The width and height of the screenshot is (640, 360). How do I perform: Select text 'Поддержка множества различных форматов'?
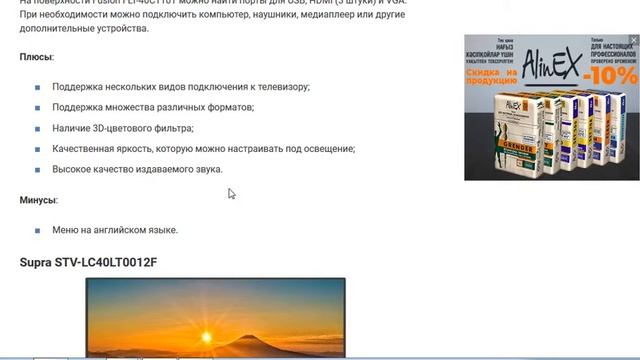click(153, 107)
